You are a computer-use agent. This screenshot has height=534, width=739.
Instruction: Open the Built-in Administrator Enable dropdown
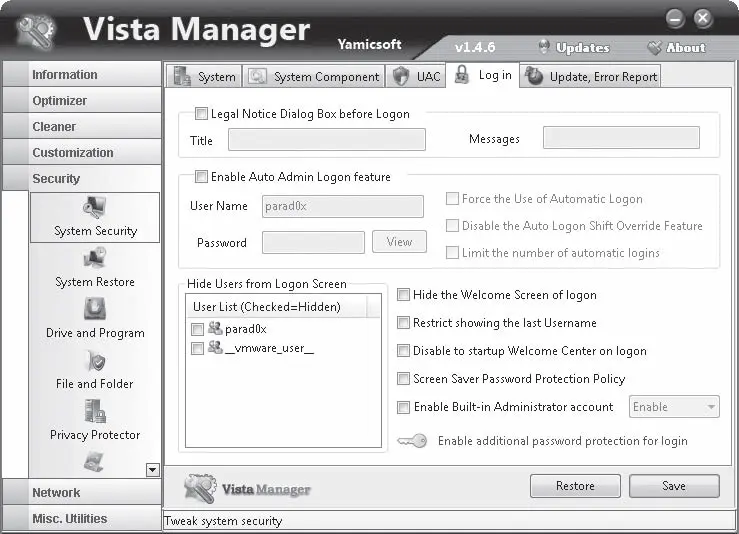click(x=674, y=407)
